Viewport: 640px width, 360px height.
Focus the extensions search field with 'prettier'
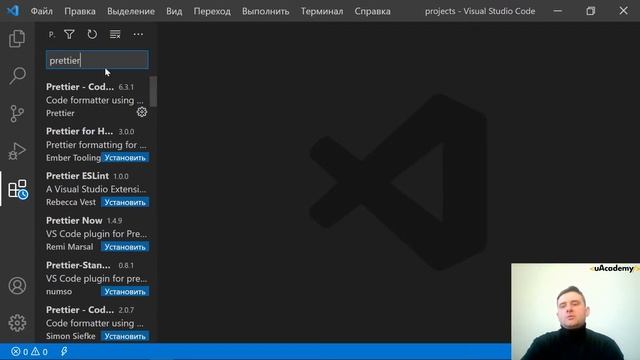[x=97, y=60]
